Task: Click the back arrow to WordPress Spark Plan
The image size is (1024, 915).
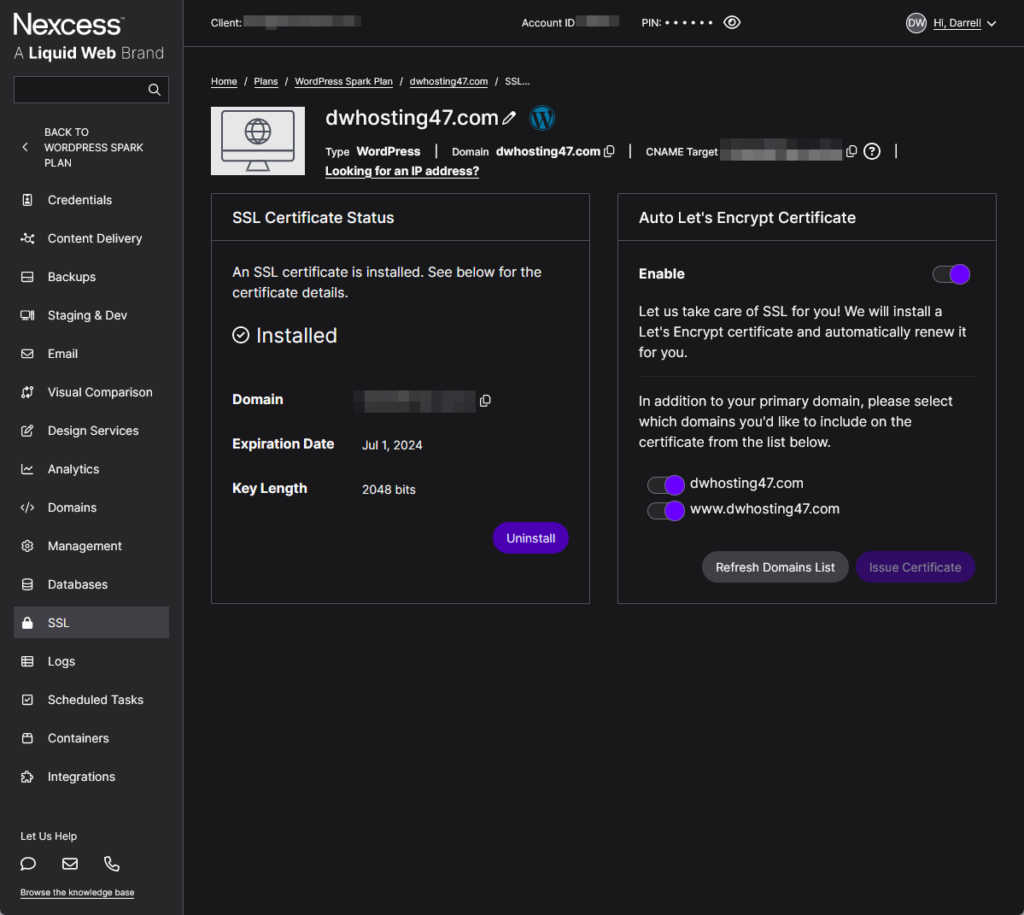Action: [25, 147]
